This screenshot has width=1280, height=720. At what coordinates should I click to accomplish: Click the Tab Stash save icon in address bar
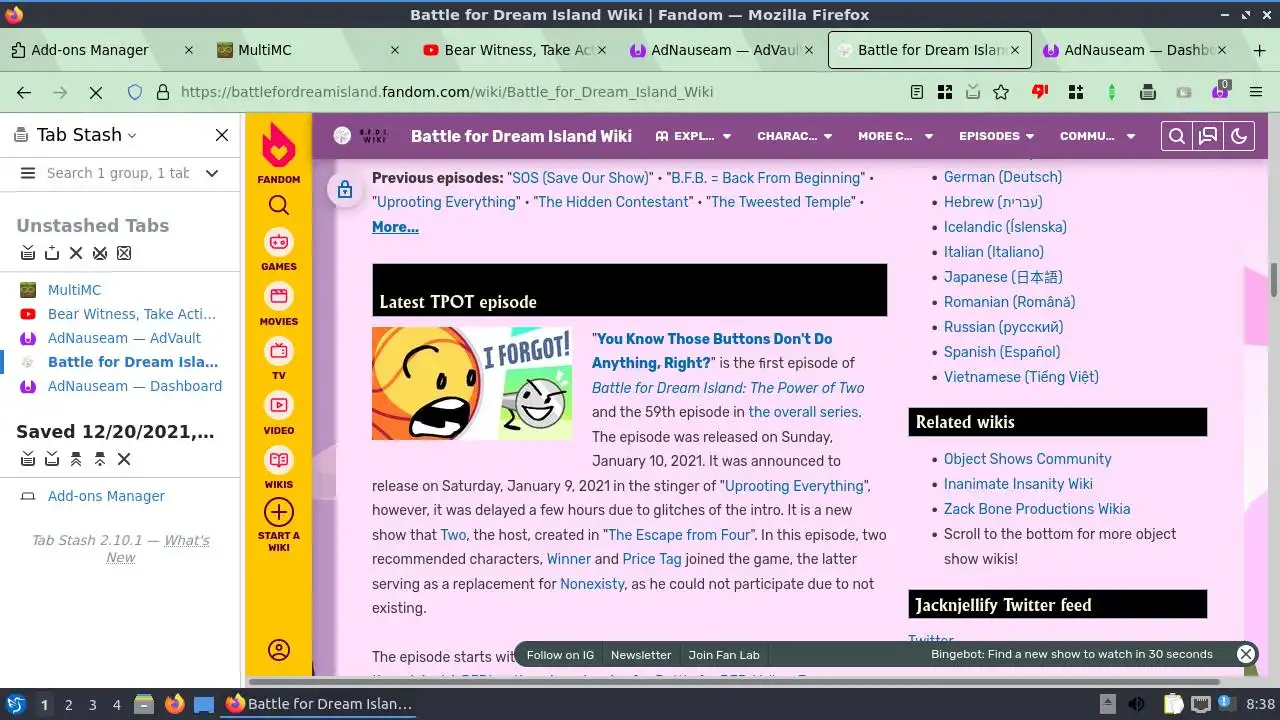coord(973,92)
